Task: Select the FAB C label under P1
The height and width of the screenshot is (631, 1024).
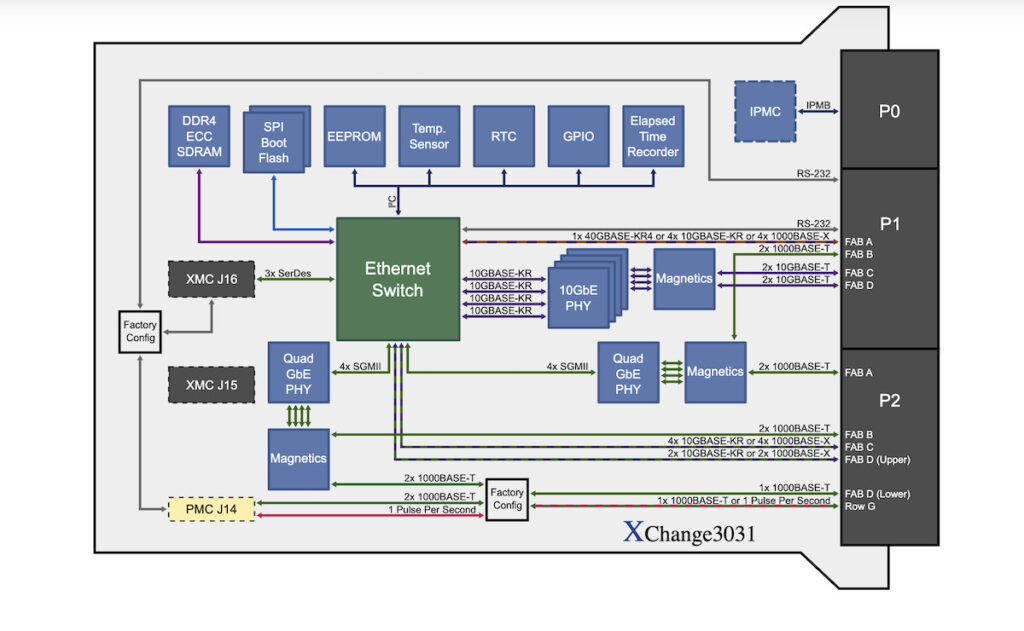Action: pyautogui.click(x=859, y=272)
